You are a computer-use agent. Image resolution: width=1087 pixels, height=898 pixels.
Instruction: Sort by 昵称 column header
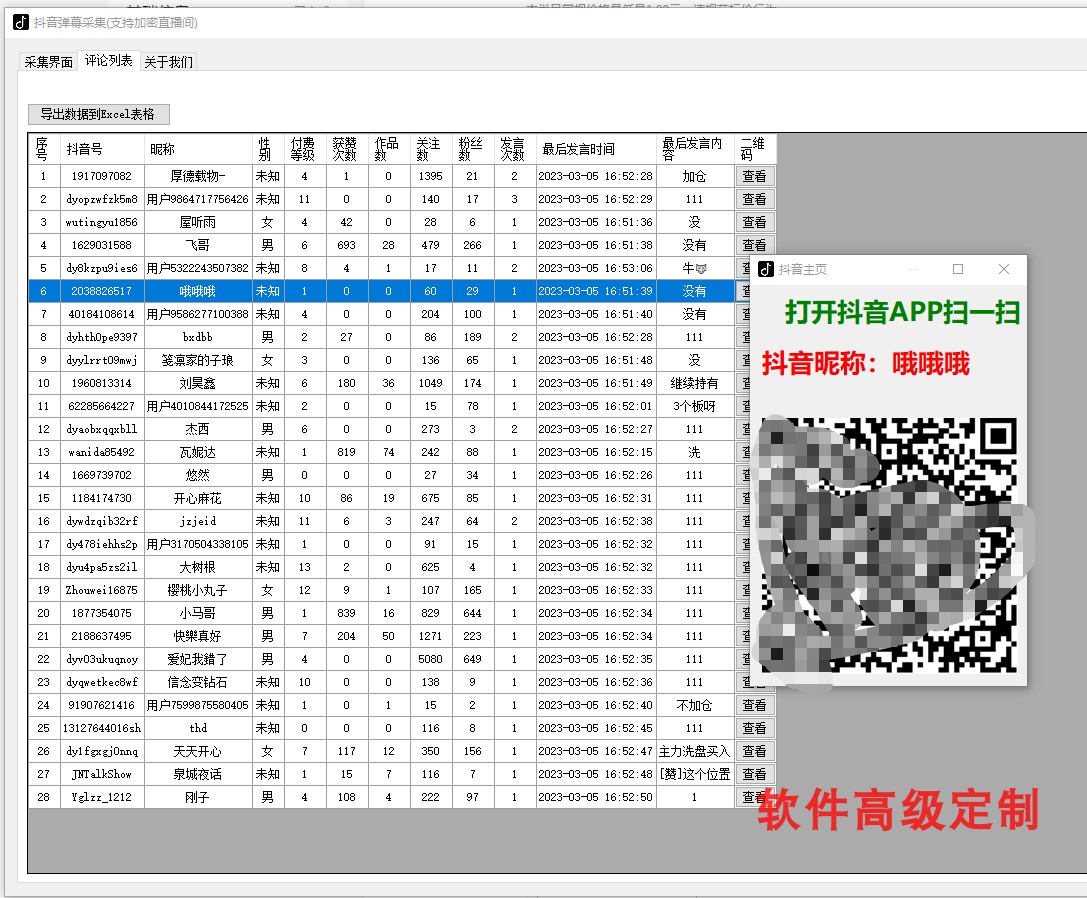click(x=198, y=149)
